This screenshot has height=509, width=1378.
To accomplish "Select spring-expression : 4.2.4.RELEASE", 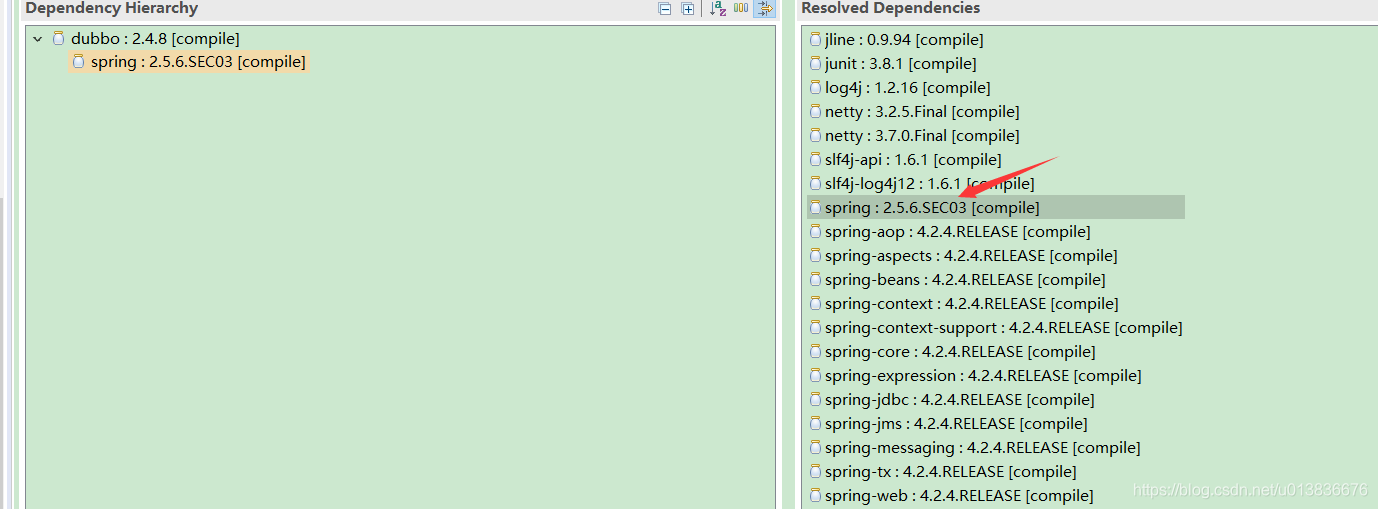I will (x=983, y=376).
